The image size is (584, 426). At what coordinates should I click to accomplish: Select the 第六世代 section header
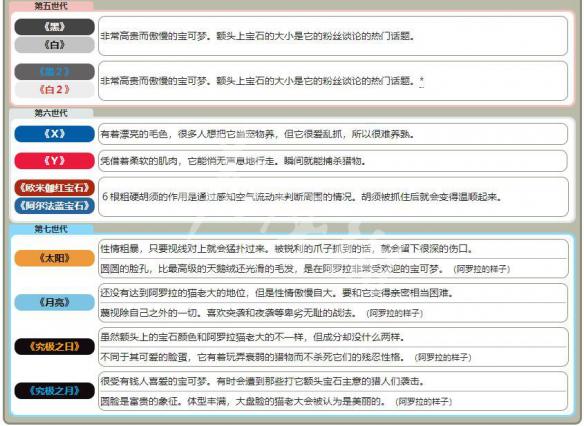[51, 113]
